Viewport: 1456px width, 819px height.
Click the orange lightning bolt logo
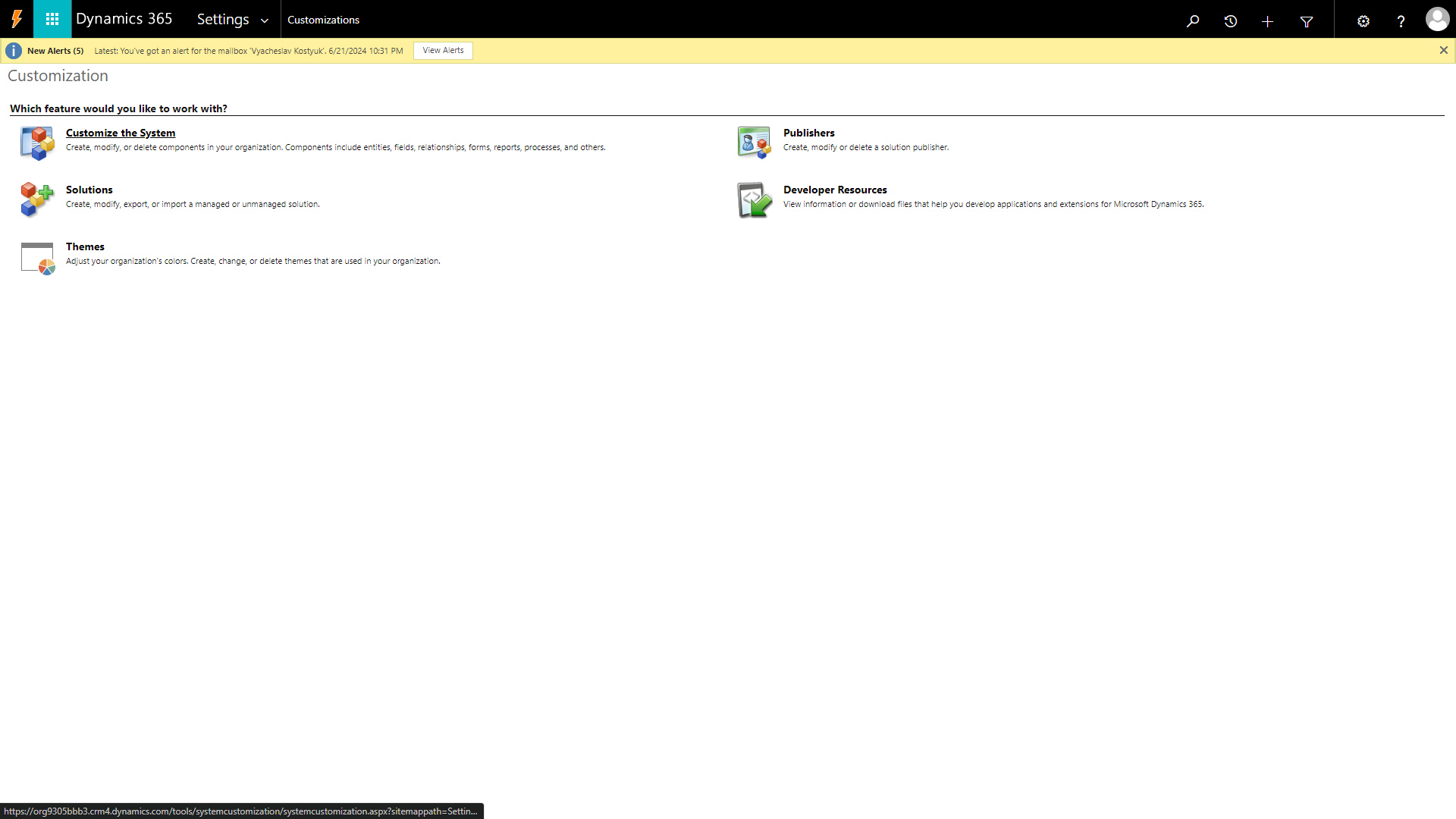17,19
